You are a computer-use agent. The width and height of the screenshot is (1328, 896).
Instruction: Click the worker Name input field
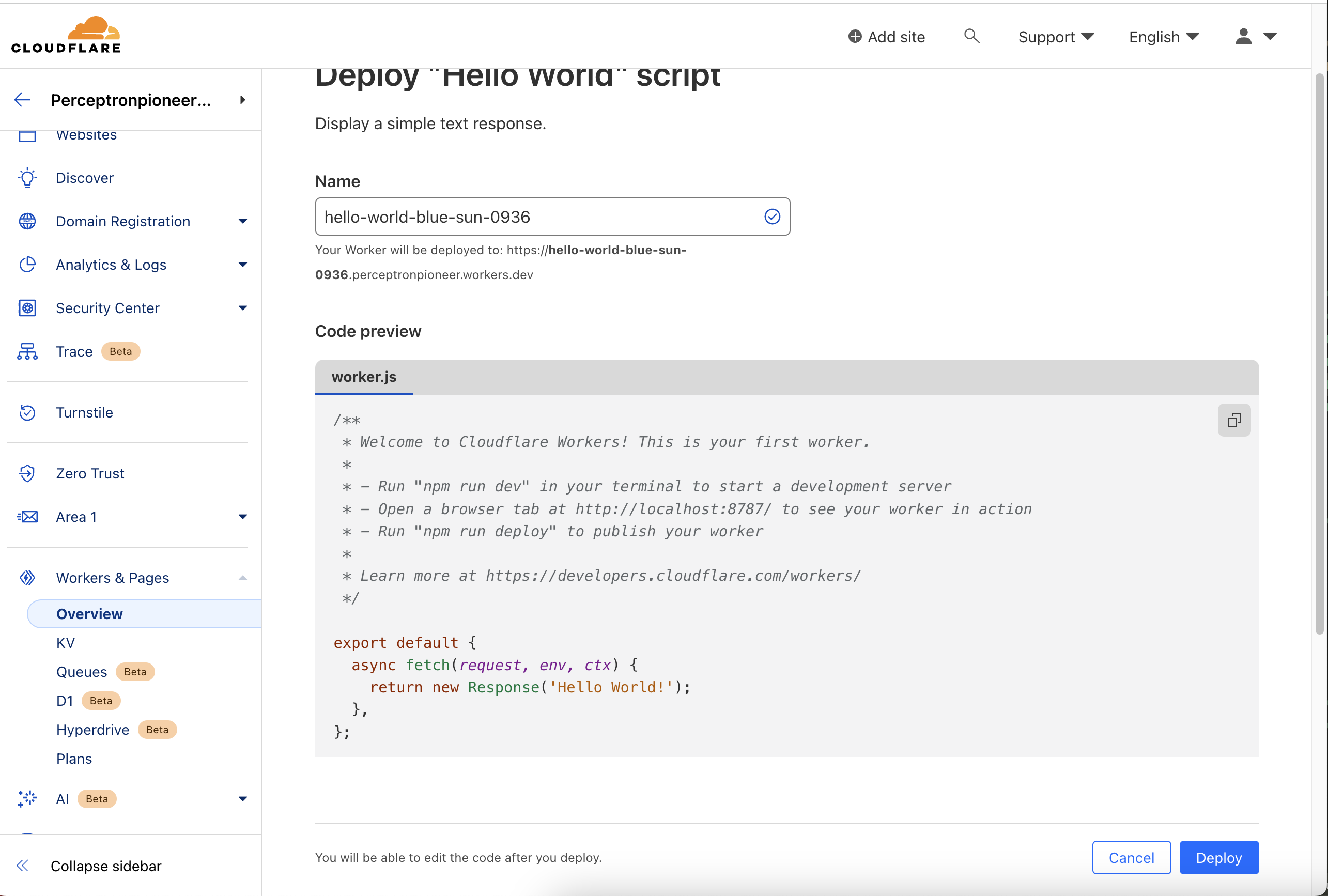click(x=552, y=217)
